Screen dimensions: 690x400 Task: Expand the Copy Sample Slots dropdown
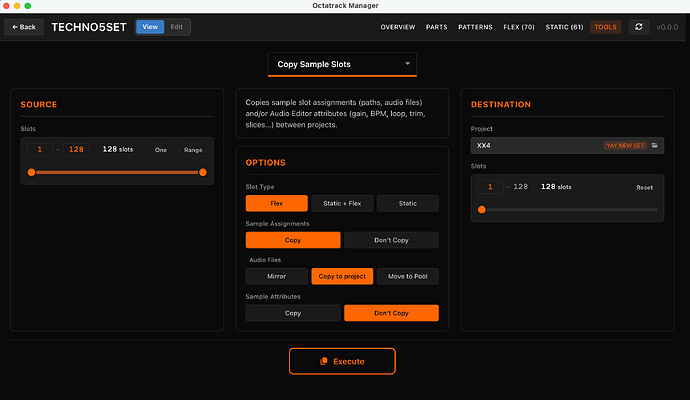click(x=342, y=64)
